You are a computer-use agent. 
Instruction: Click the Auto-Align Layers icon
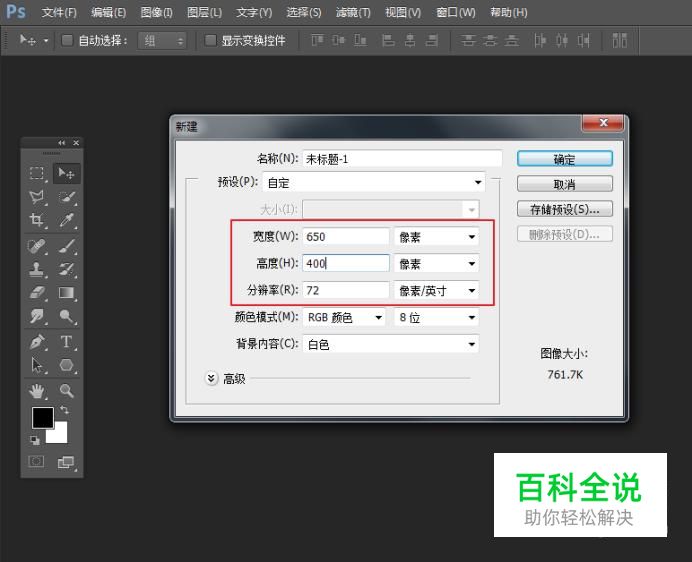[620, 41]
